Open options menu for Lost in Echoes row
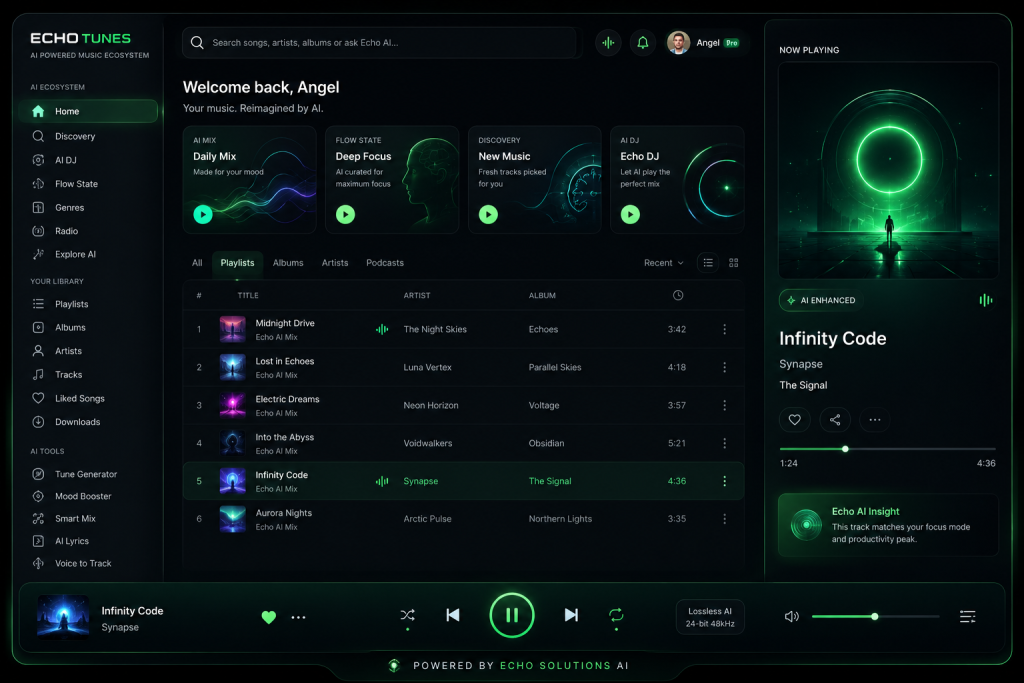The image size is (1024, 683). pos(724,368)
